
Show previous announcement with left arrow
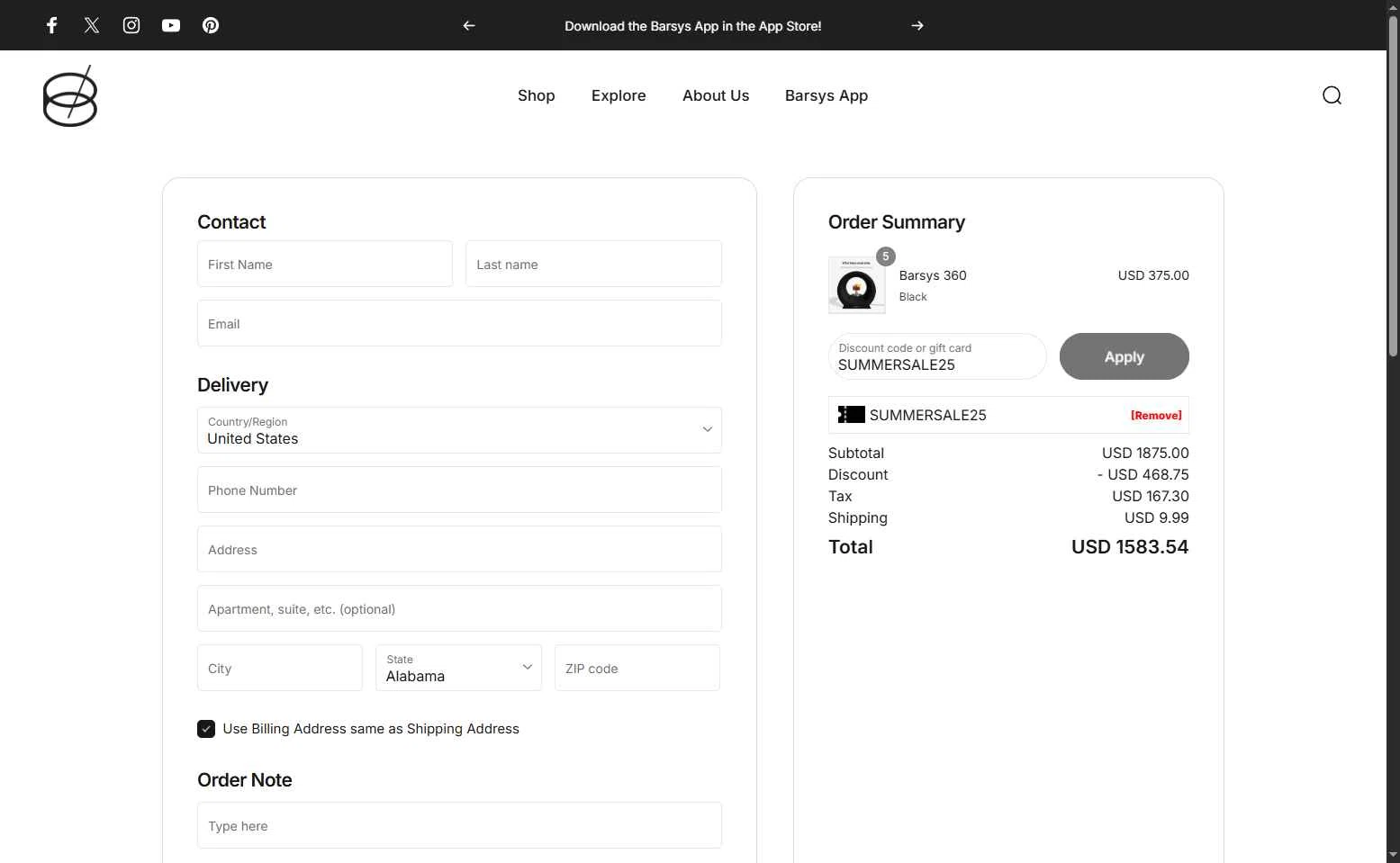click(x=469, y=25)
